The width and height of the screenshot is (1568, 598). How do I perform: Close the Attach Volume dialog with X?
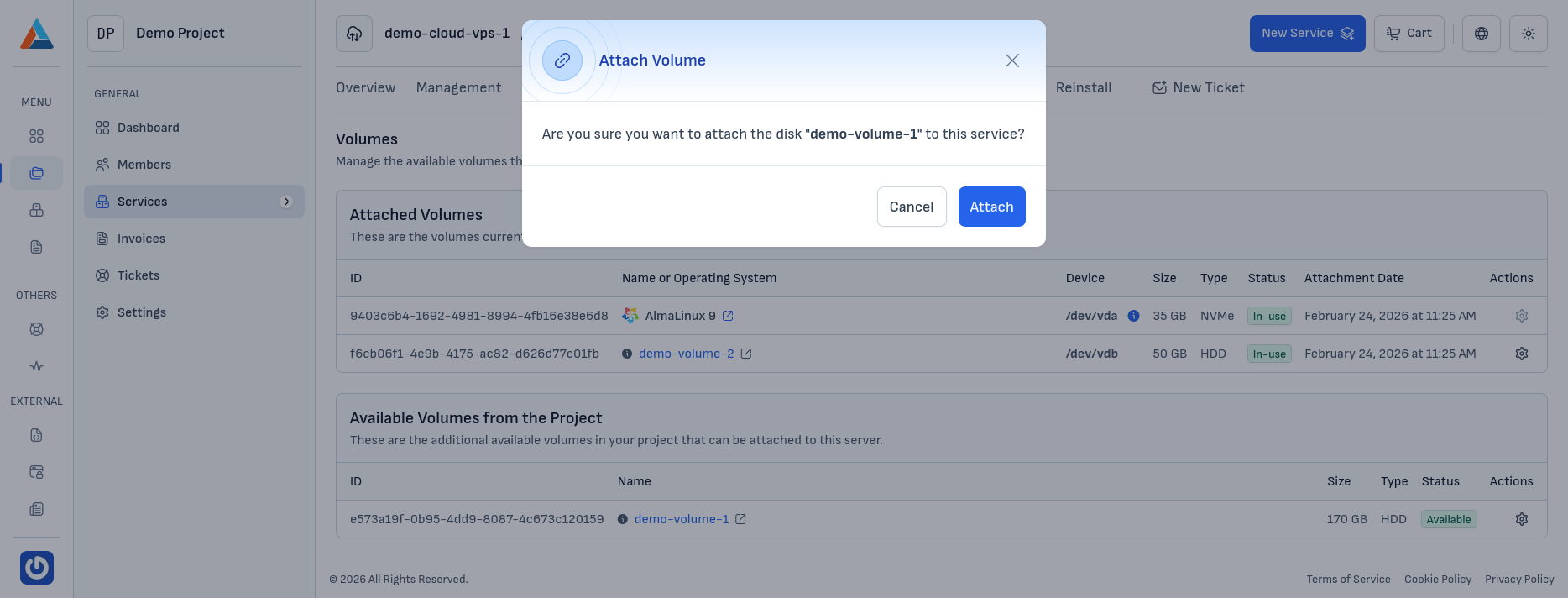[1011, 60]
